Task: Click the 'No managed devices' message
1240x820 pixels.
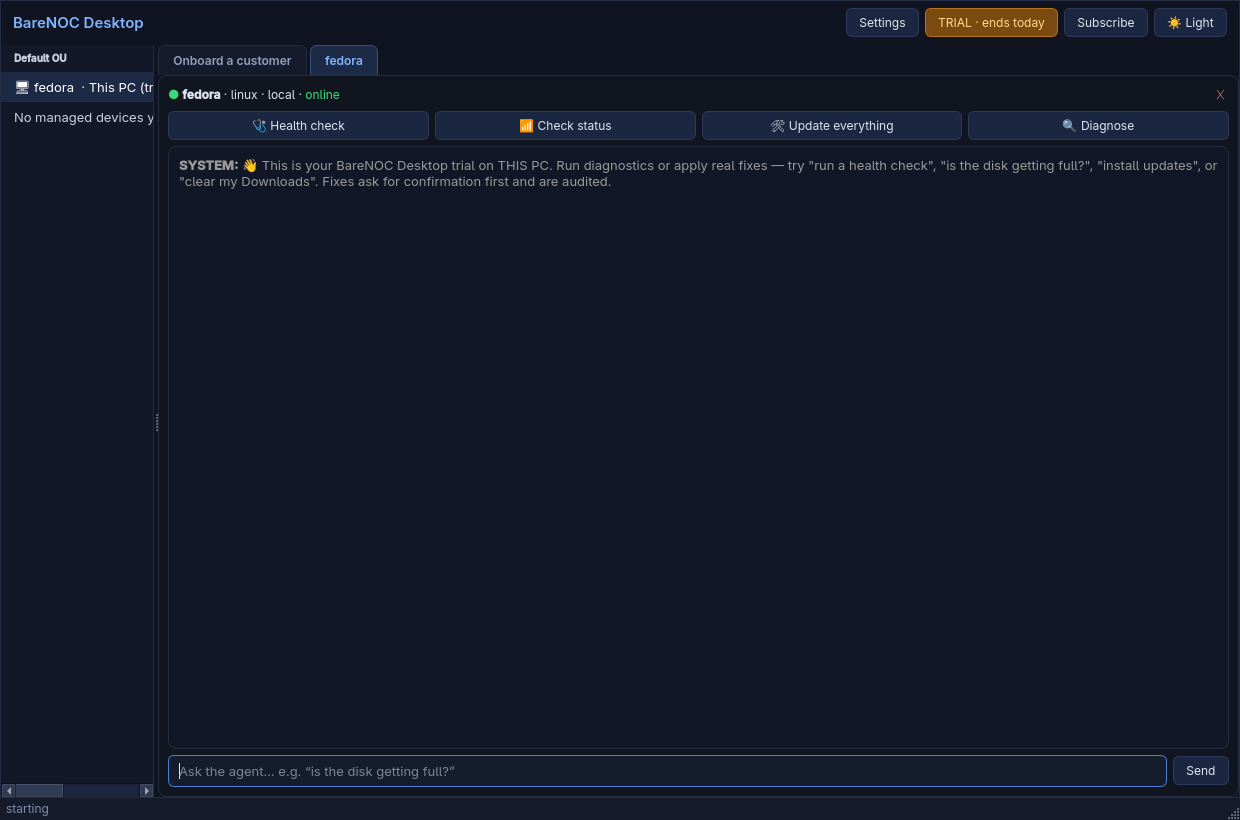Action: 84,118
